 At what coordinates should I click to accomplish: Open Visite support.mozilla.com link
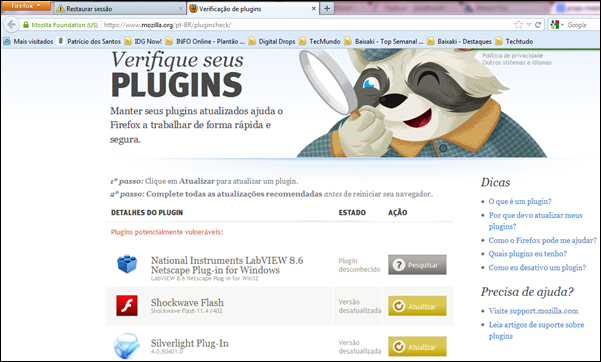click(x=533, y=311)
